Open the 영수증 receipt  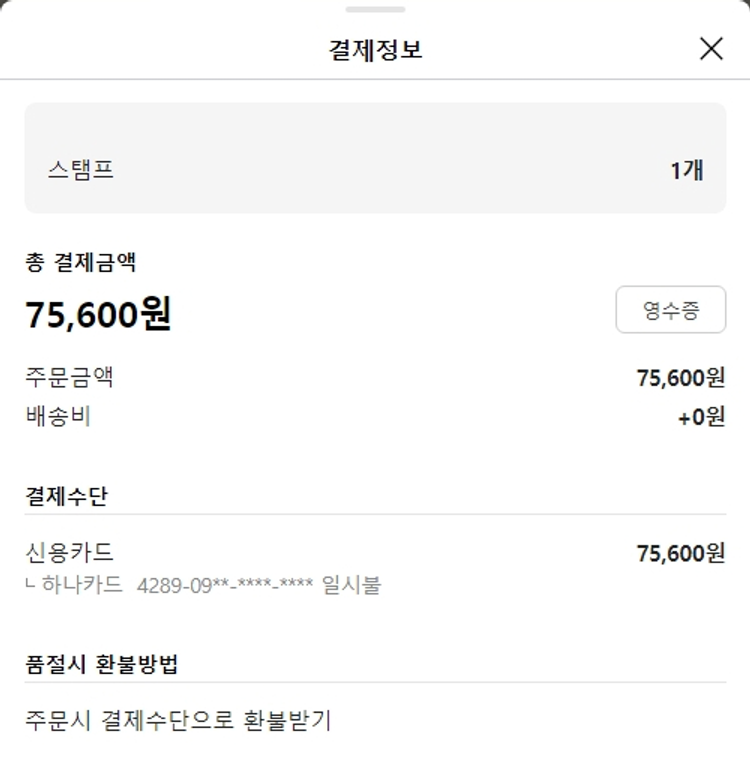pyautogui.click(x=670, y=310)
